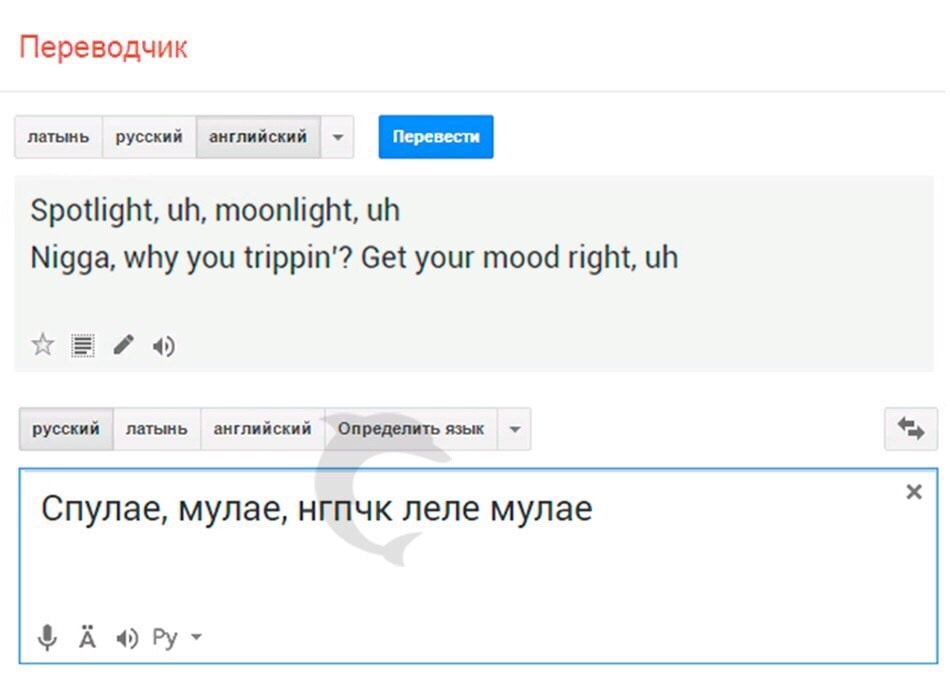950x690 pixels.
Task: Toggle русский beside the Определить язык option
Action: tap(66, 429)
